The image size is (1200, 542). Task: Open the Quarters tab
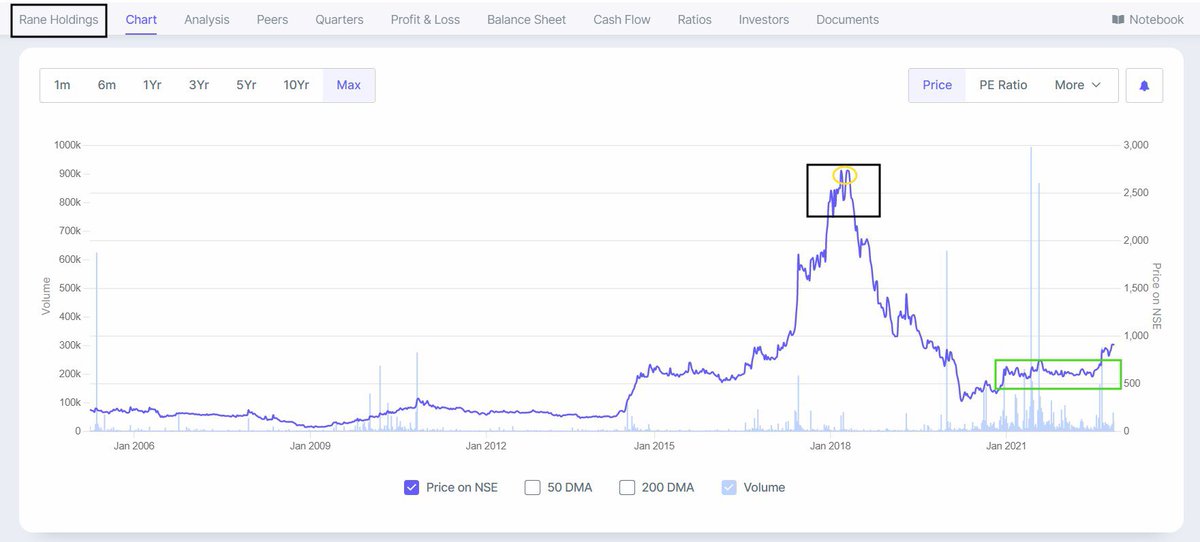pyautogui.click(x=339, y=19)
